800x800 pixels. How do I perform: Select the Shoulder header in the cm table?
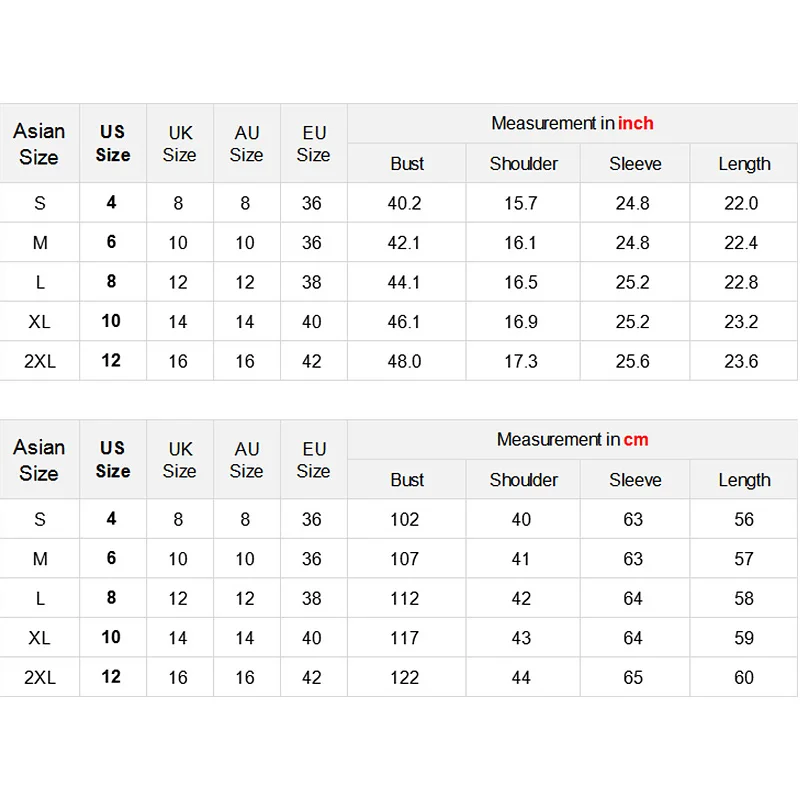coord(524,480)
